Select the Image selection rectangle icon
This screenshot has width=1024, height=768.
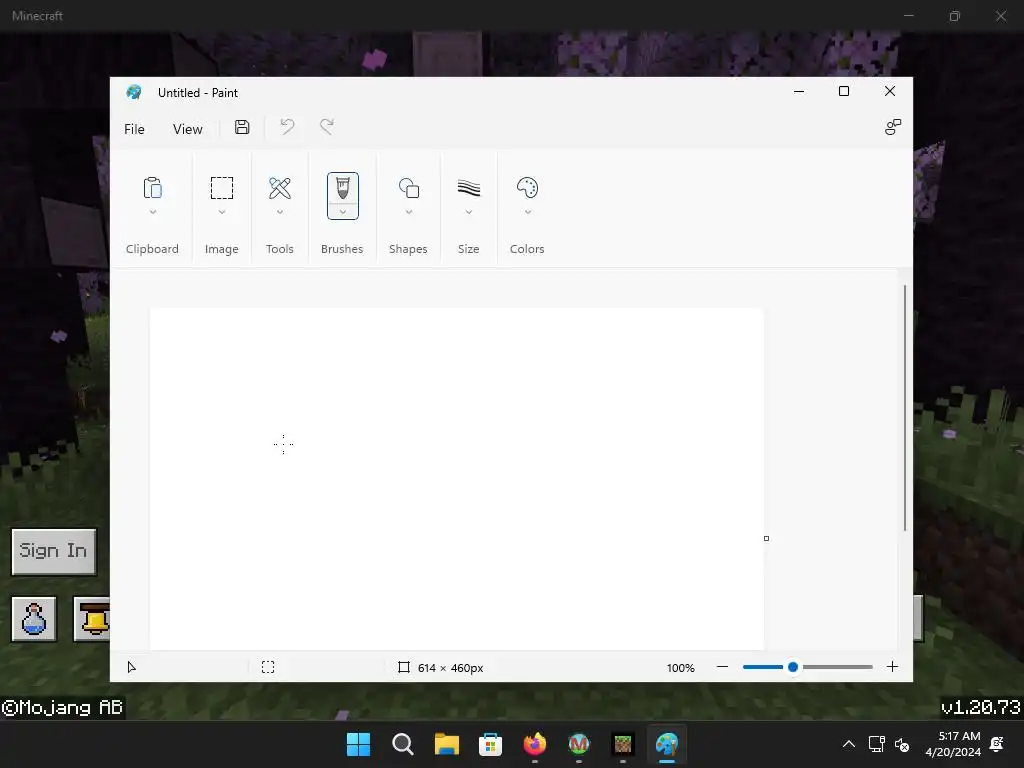(221, 188)
